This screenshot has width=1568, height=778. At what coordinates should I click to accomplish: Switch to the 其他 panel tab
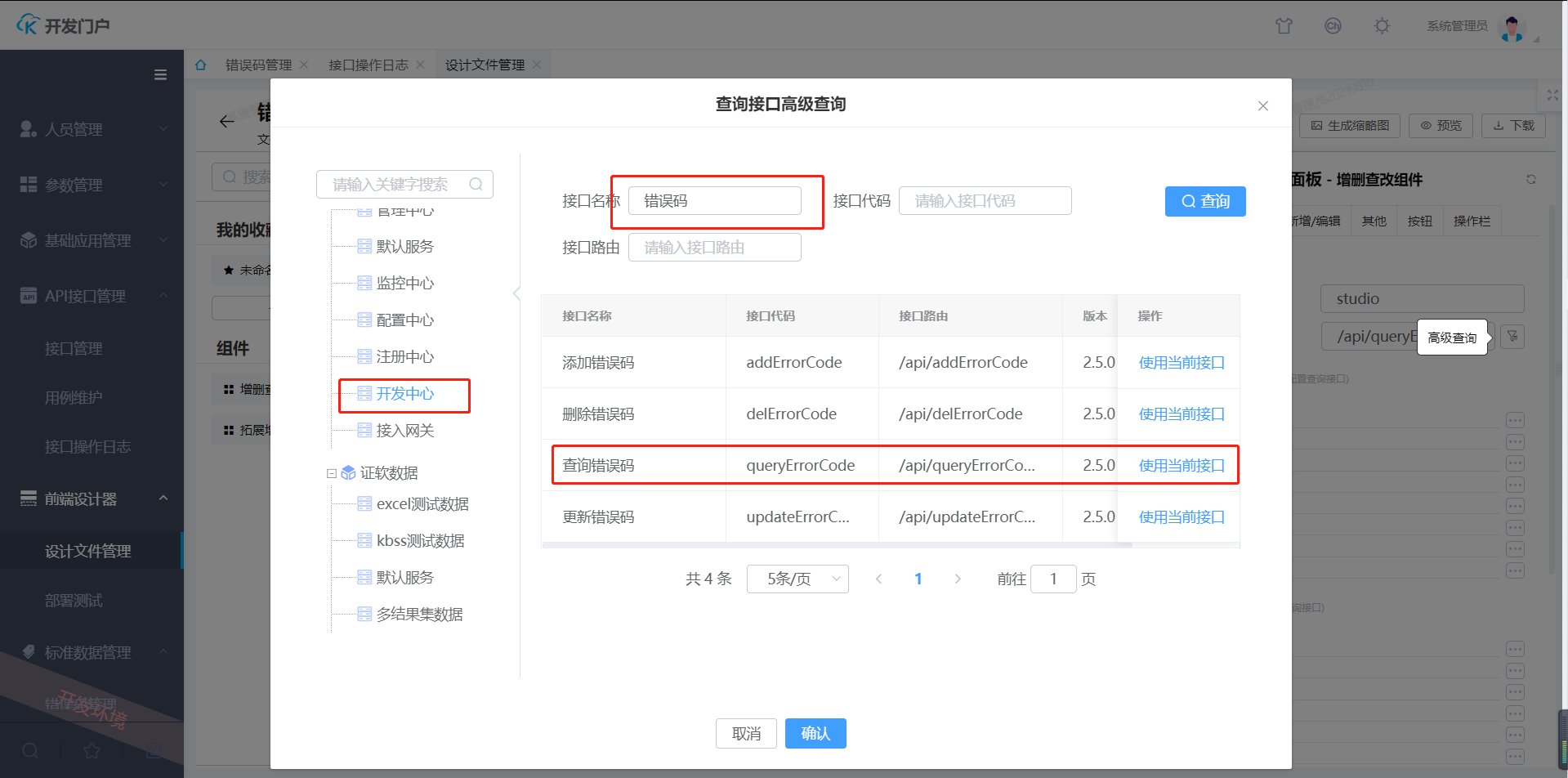point(1374,221)
